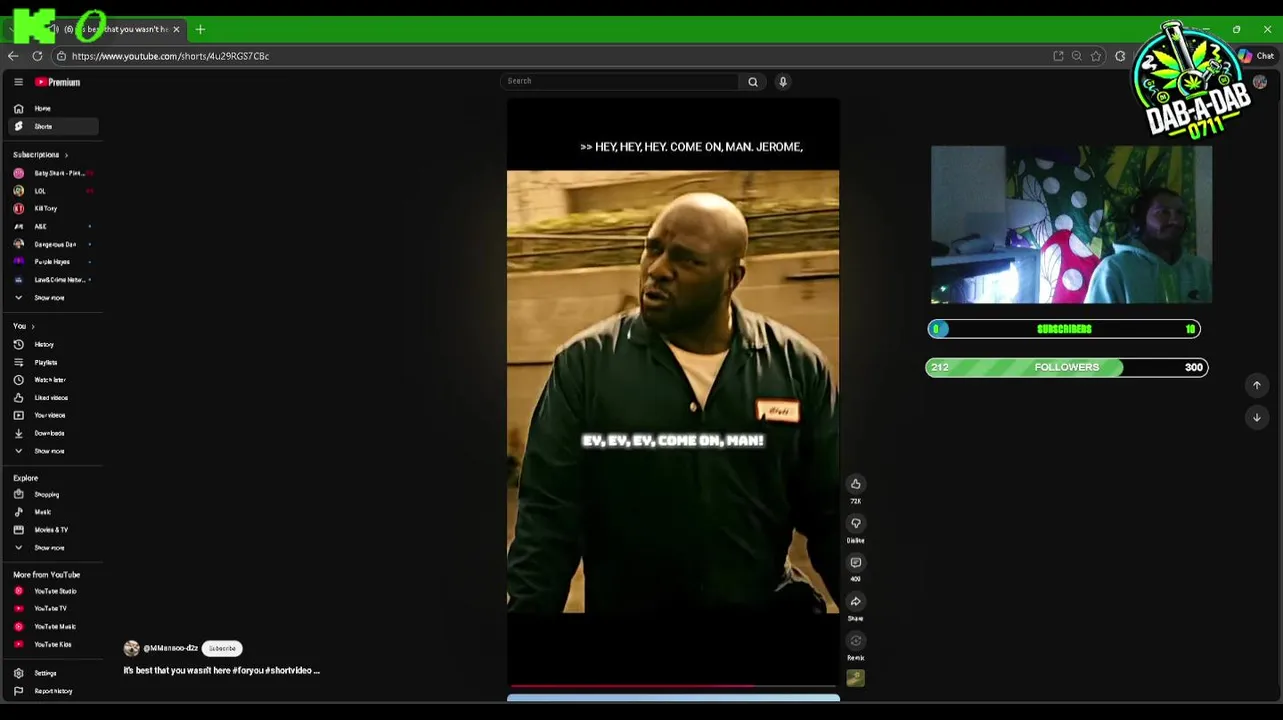The height and width of the screenshot is (720, 1283).
Task: Reload the page
Action: click(x=37, y=56)
